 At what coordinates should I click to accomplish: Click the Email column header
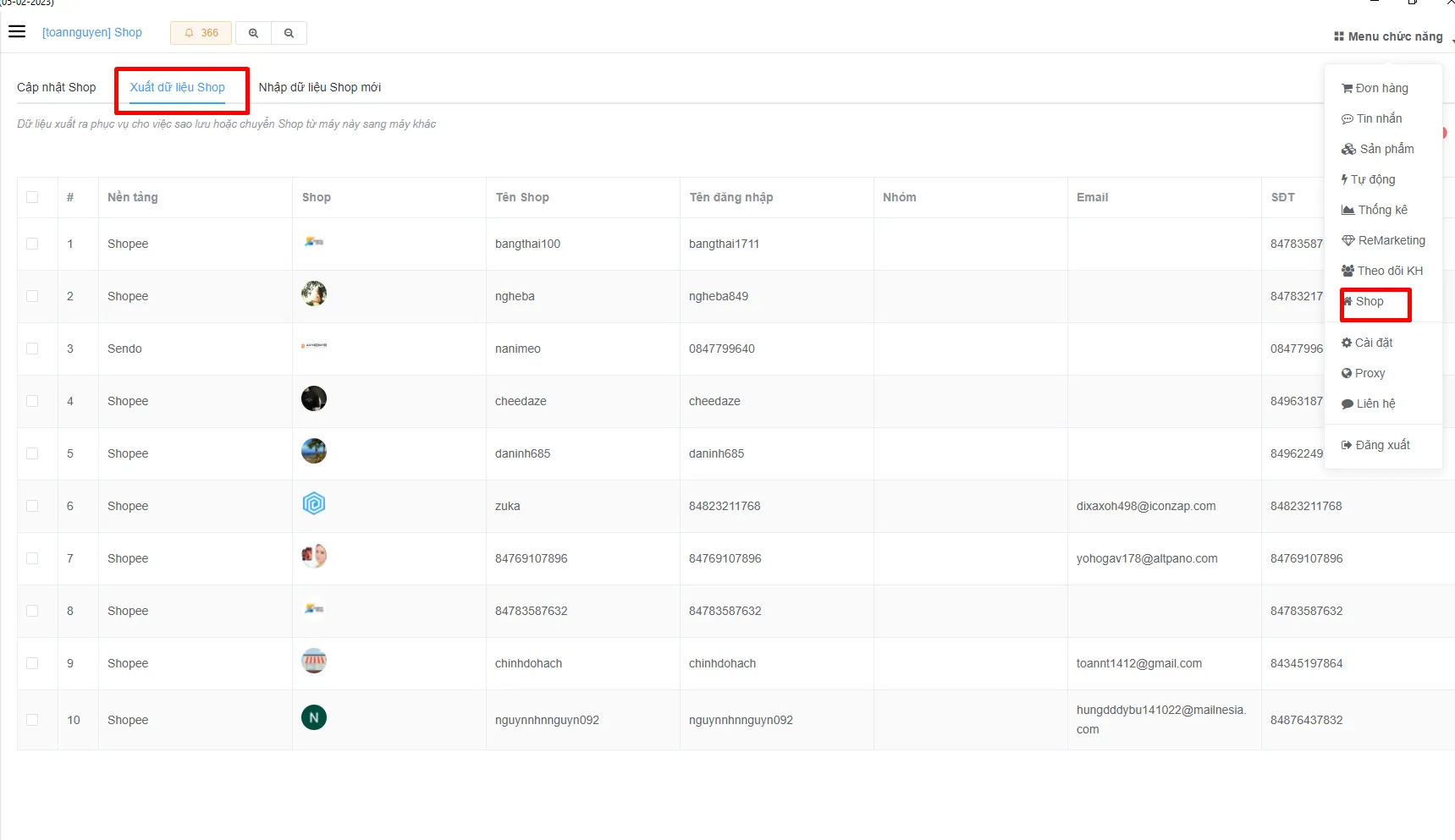[1092, 197]
